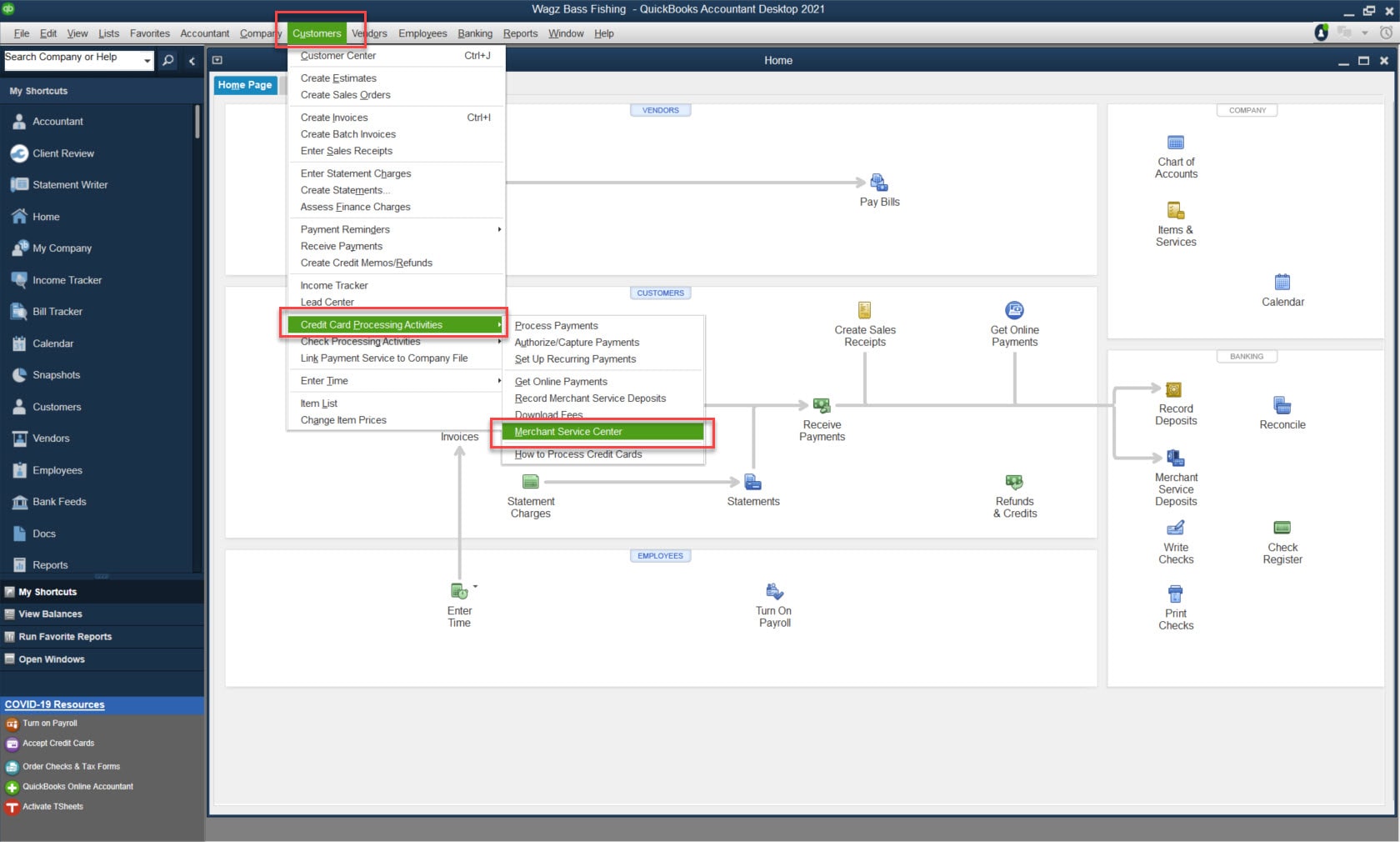Open the Vendors menu
The image size is (1400, 842).
click(x=369, y=33)
